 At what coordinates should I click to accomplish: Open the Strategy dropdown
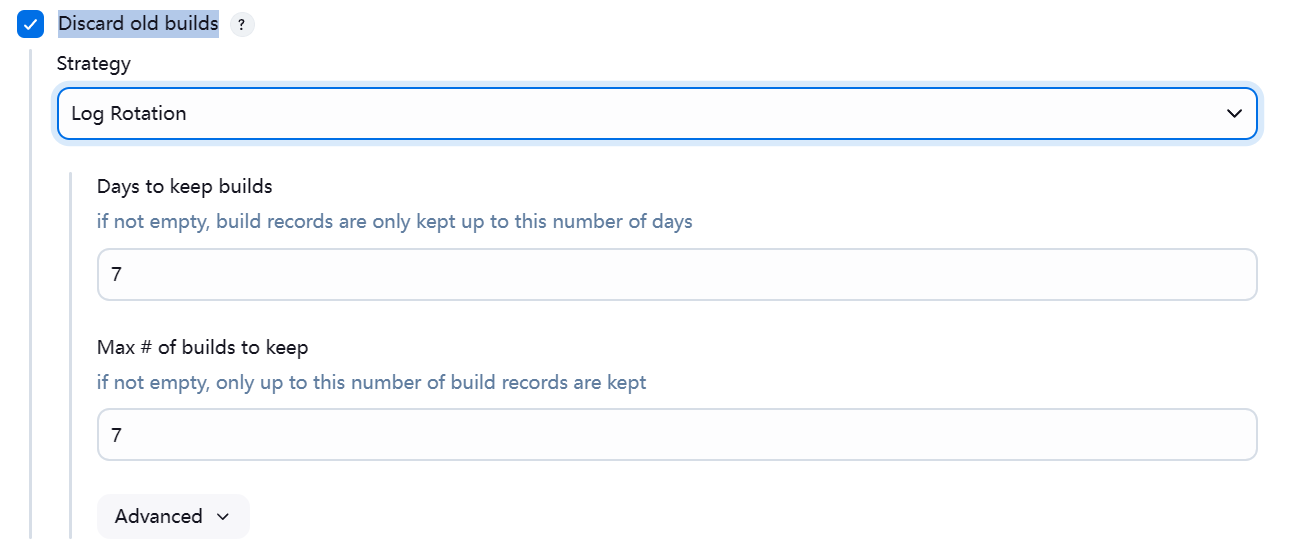point(656,114)
